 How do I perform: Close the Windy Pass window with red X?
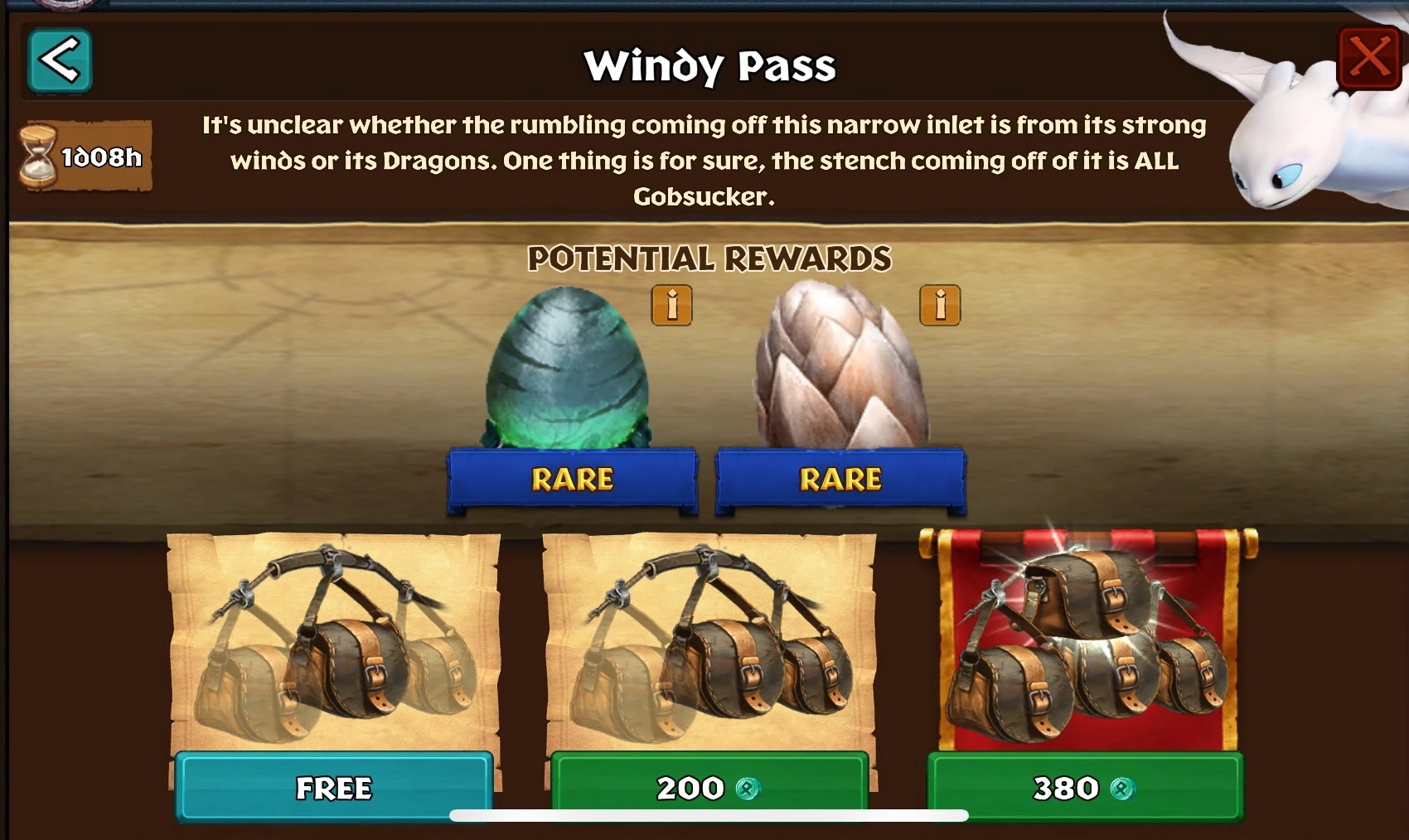(1369, 57)
